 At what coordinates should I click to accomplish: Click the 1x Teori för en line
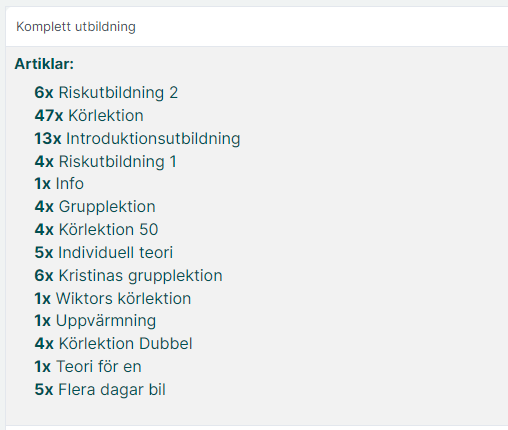coord(88,367)
